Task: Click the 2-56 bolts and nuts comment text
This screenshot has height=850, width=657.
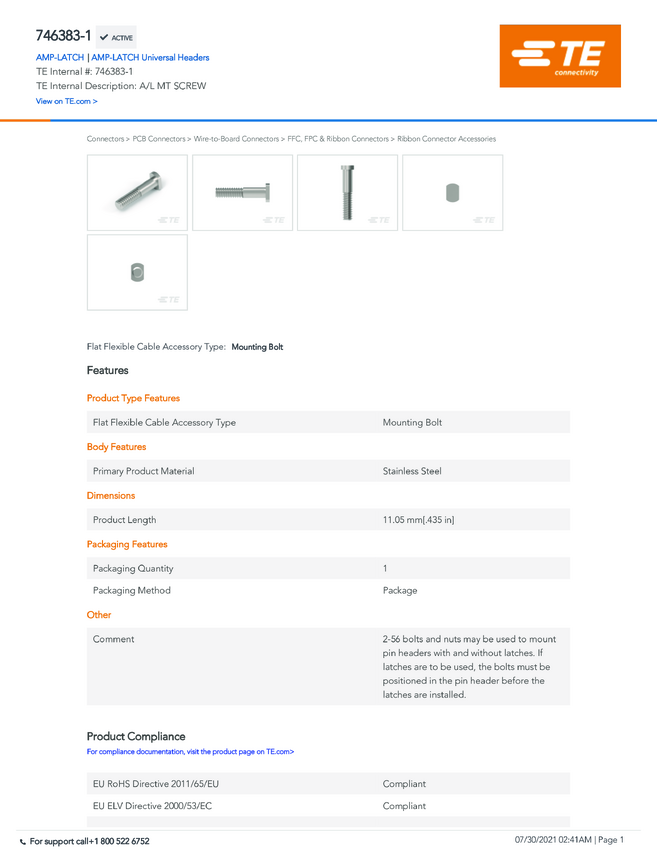Action: (469, 667)
